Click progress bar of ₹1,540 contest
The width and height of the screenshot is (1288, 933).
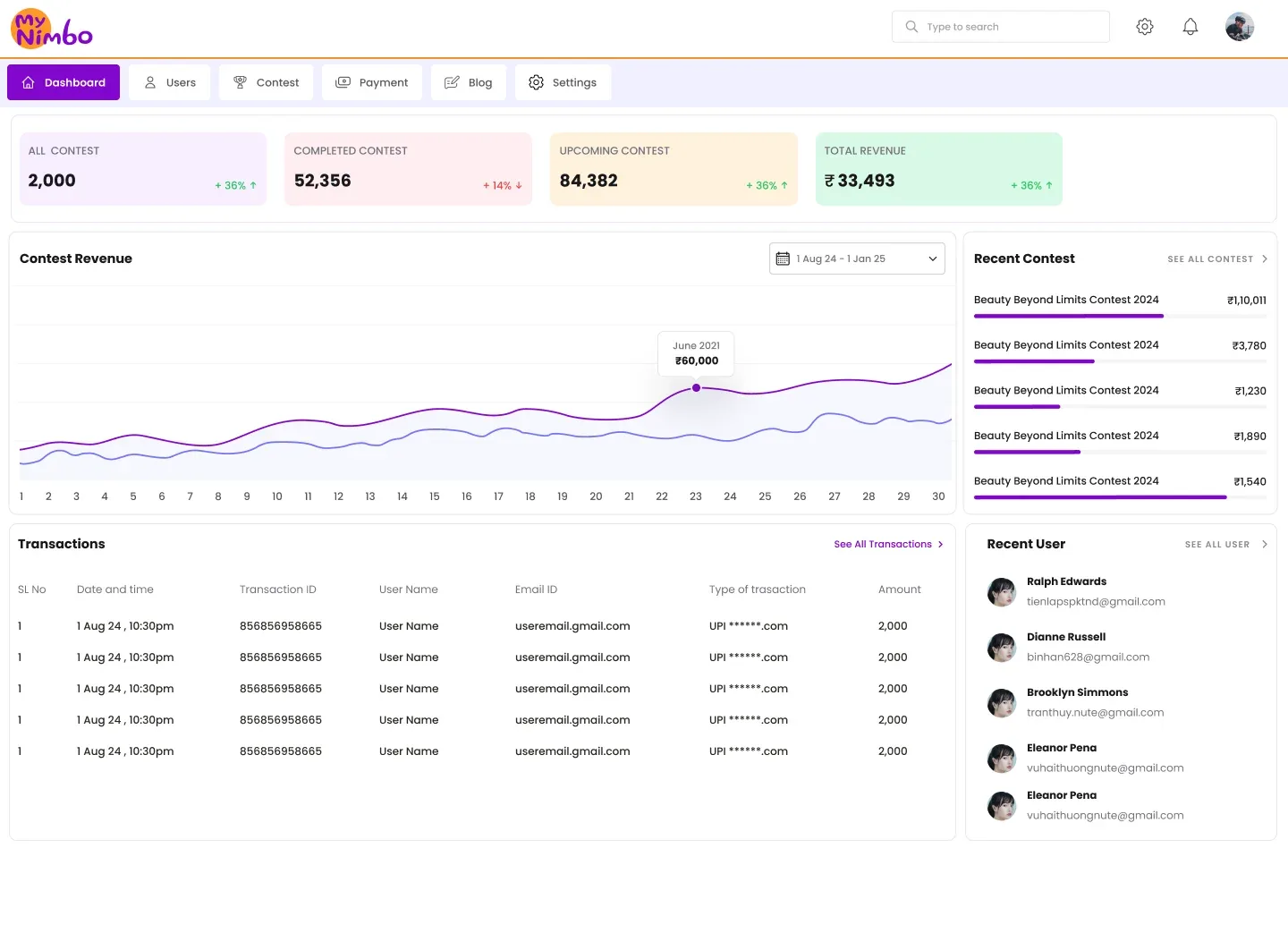click(1120, 497)
